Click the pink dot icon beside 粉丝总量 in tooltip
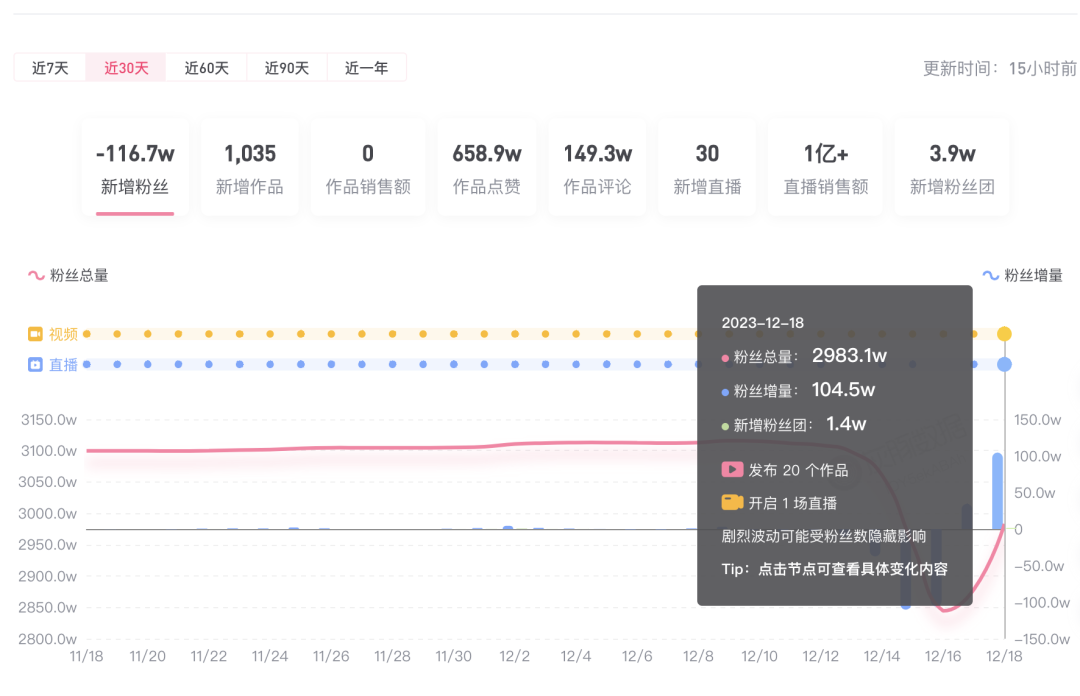Viewport: 1080px width, 696px height. (725, 357)
